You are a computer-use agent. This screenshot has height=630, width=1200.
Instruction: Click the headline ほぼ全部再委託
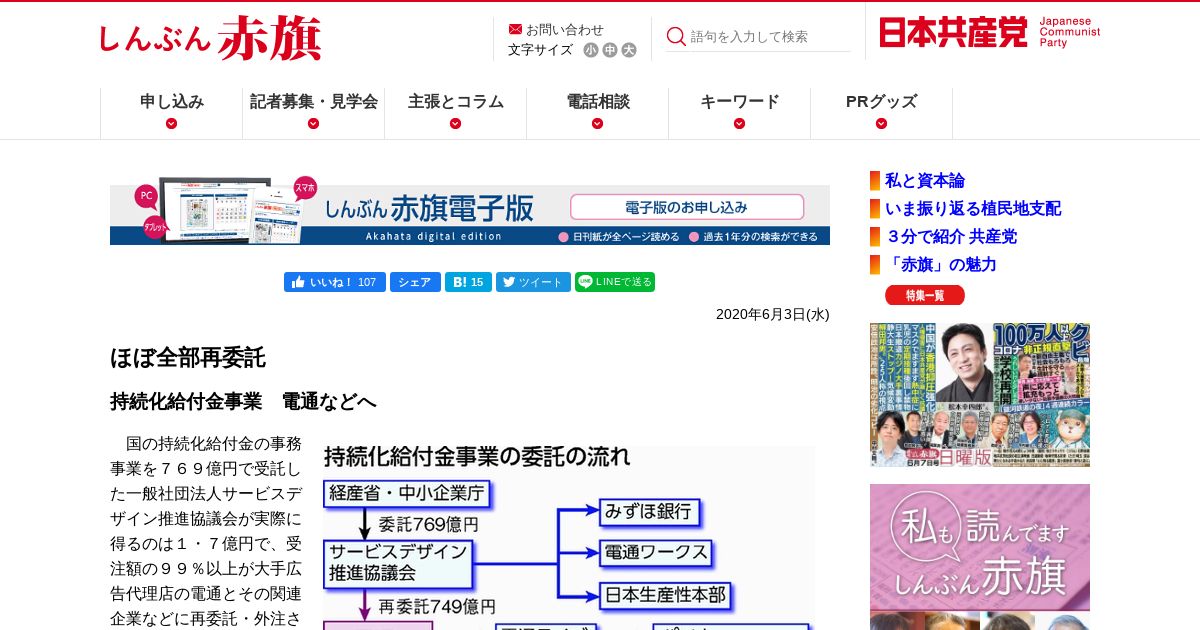click(188, 358)
